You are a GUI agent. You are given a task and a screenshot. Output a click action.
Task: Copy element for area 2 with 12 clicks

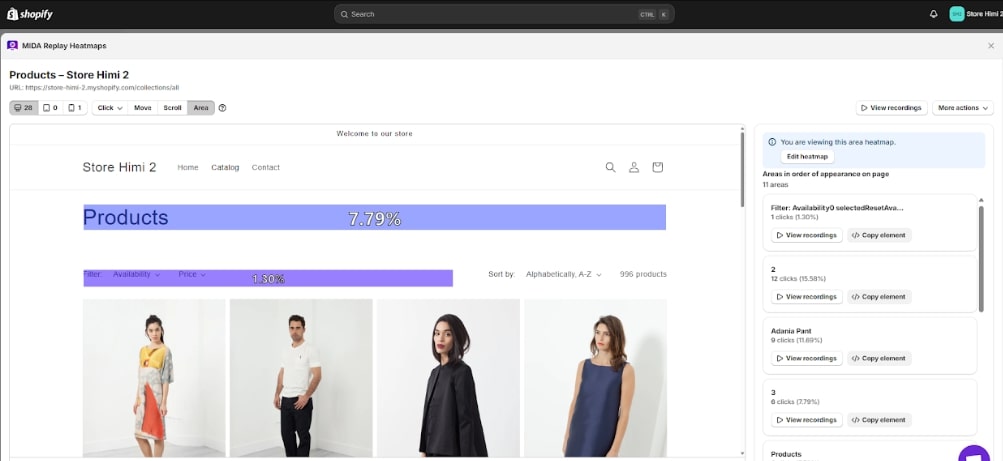point(880,297)
